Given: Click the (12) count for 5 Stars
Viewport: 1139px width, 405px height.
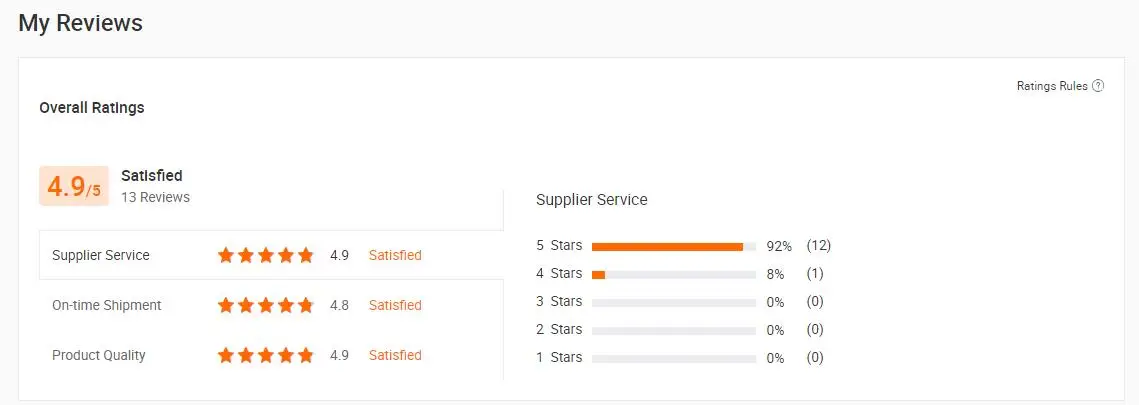Looking at the screenshot, I should click(x=819, y=245).
